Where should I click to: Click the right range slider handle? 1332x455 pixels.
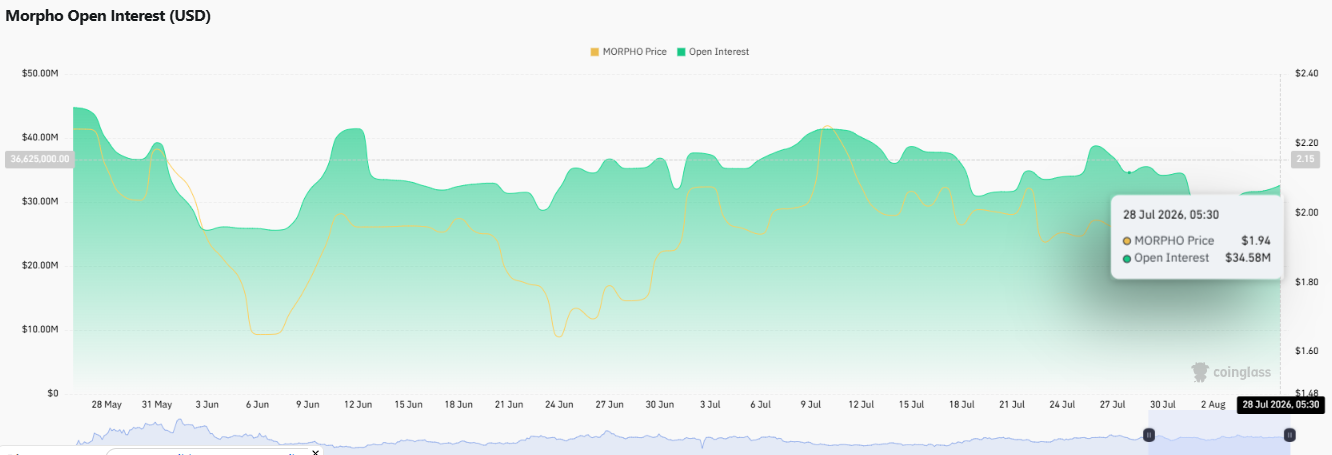(x=1290, y=435)
